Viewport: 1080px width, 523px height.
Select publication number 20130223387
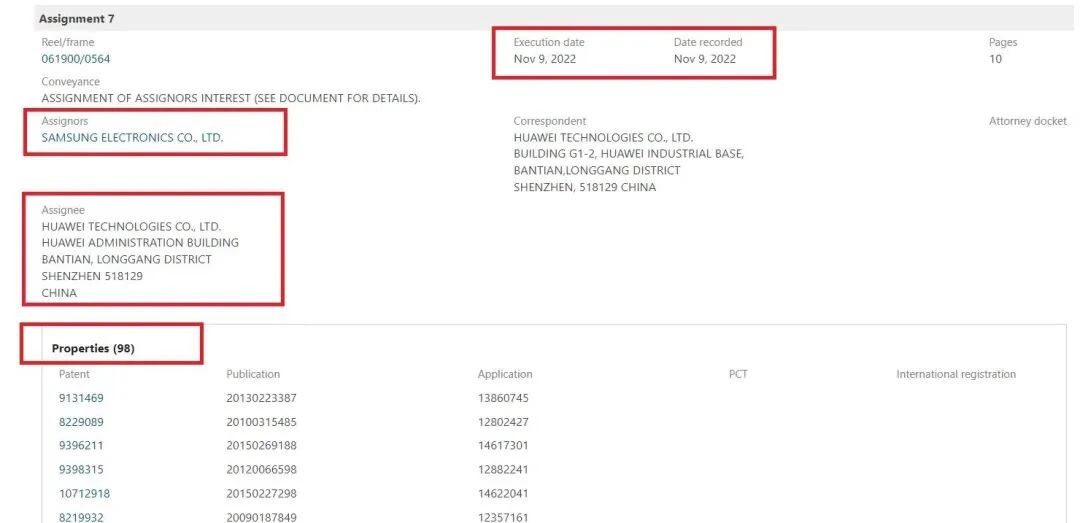click(x=261, y=398)
